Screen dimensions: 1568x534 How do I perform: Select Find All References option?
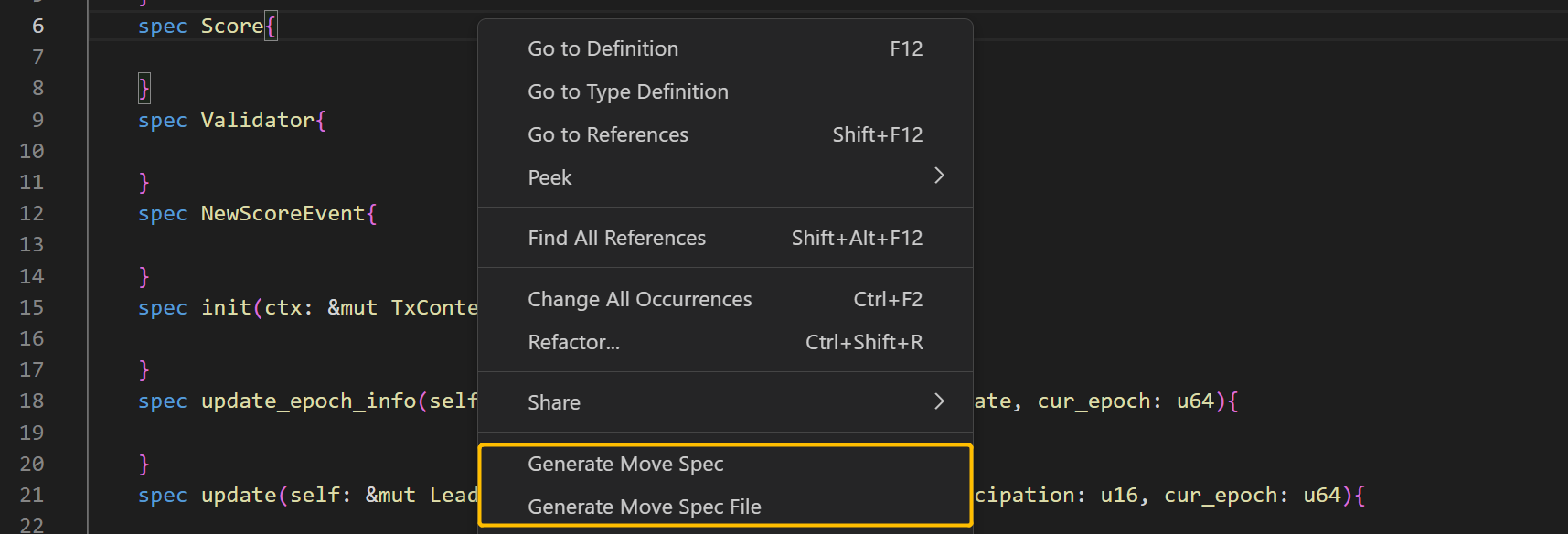tap(617, 238)
